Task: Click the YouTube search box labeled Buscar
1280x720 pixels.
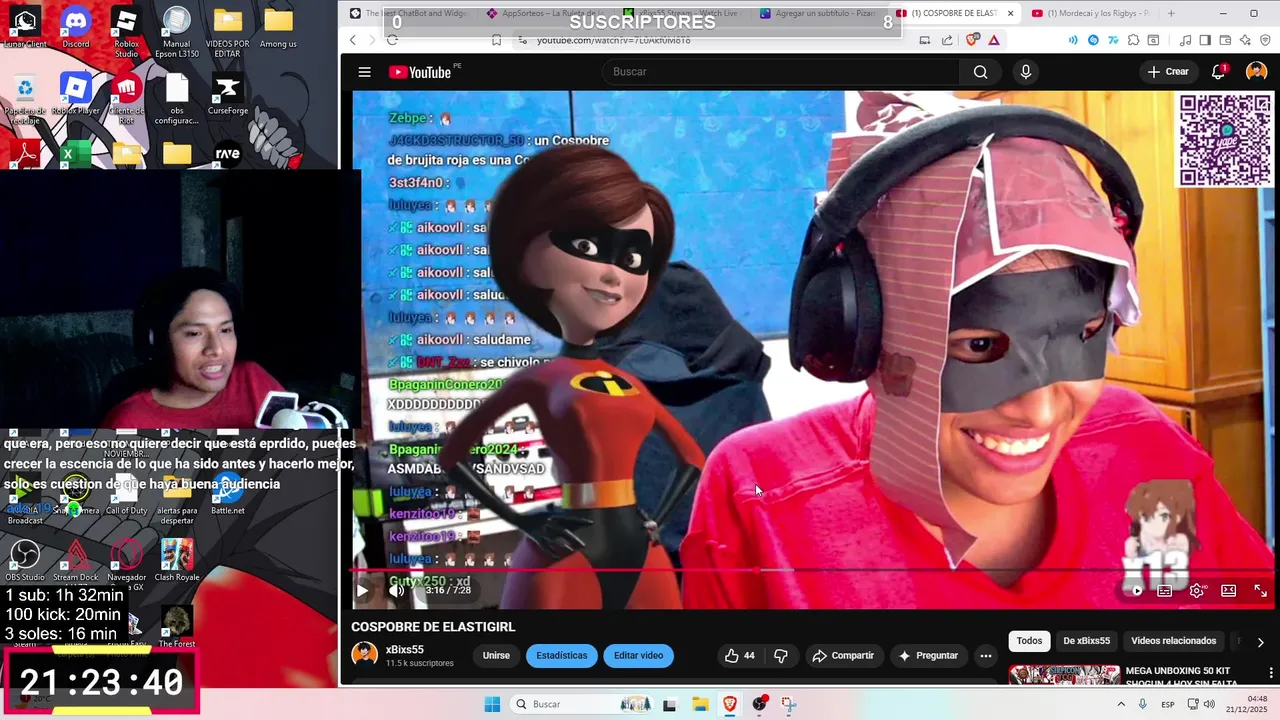Action: 780,72
